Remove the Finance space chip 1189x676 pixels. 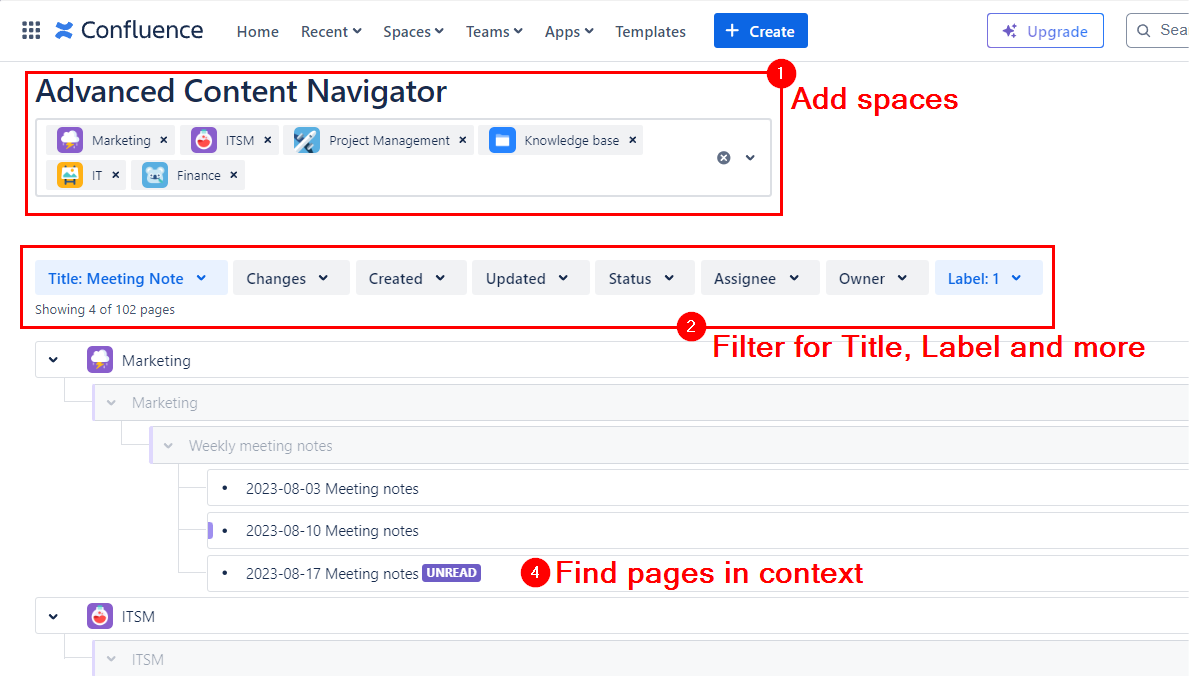(234, 175)
